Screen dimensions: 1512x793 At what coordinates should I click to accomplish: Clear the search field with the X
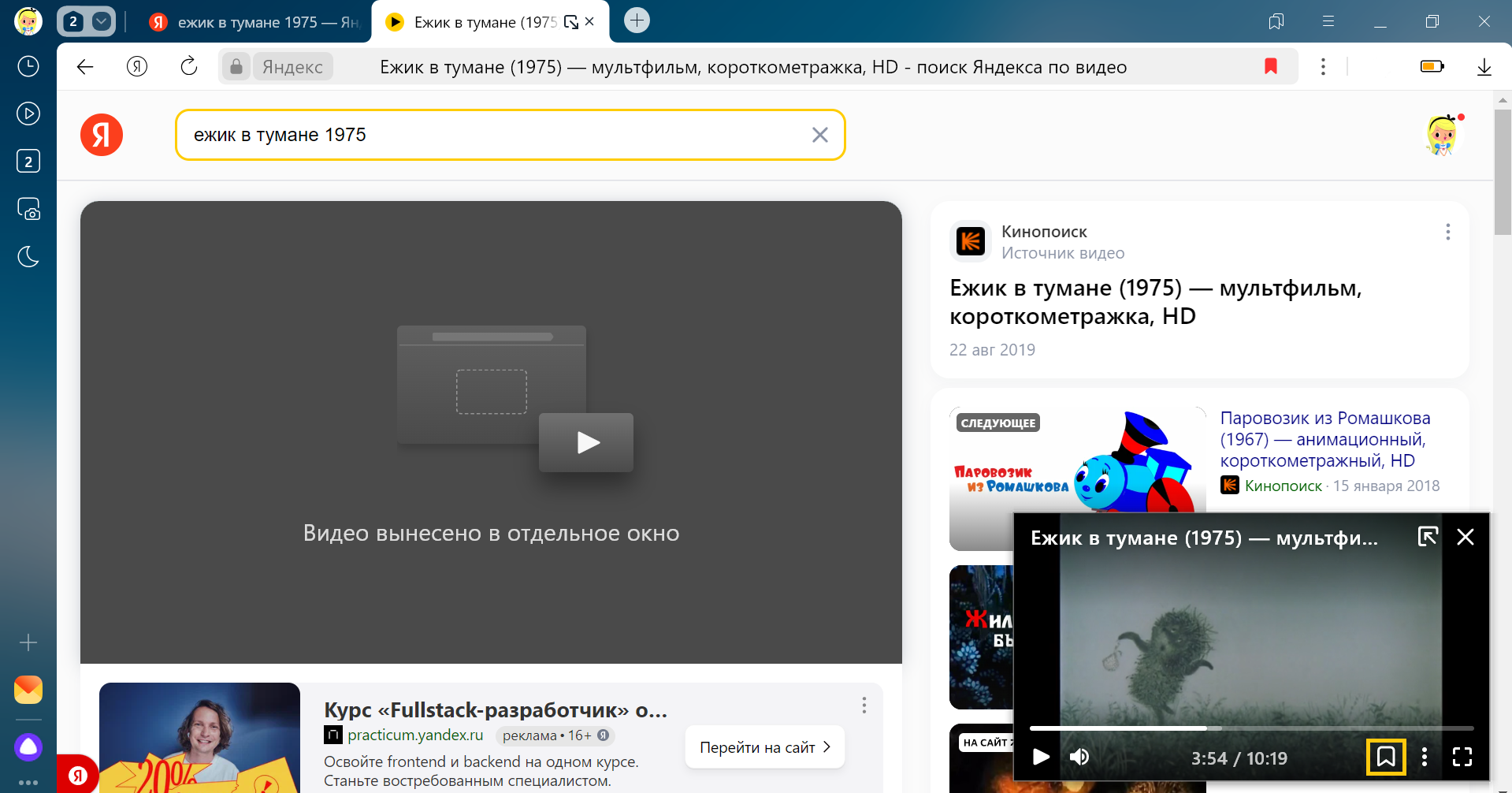point(819,135)
